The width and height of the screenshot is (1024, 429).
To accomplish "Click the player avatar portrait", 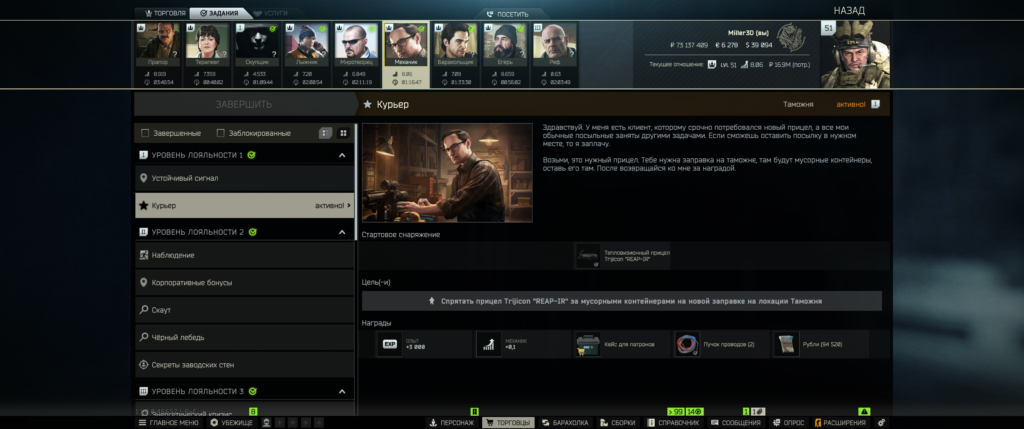I will (856, 55).
